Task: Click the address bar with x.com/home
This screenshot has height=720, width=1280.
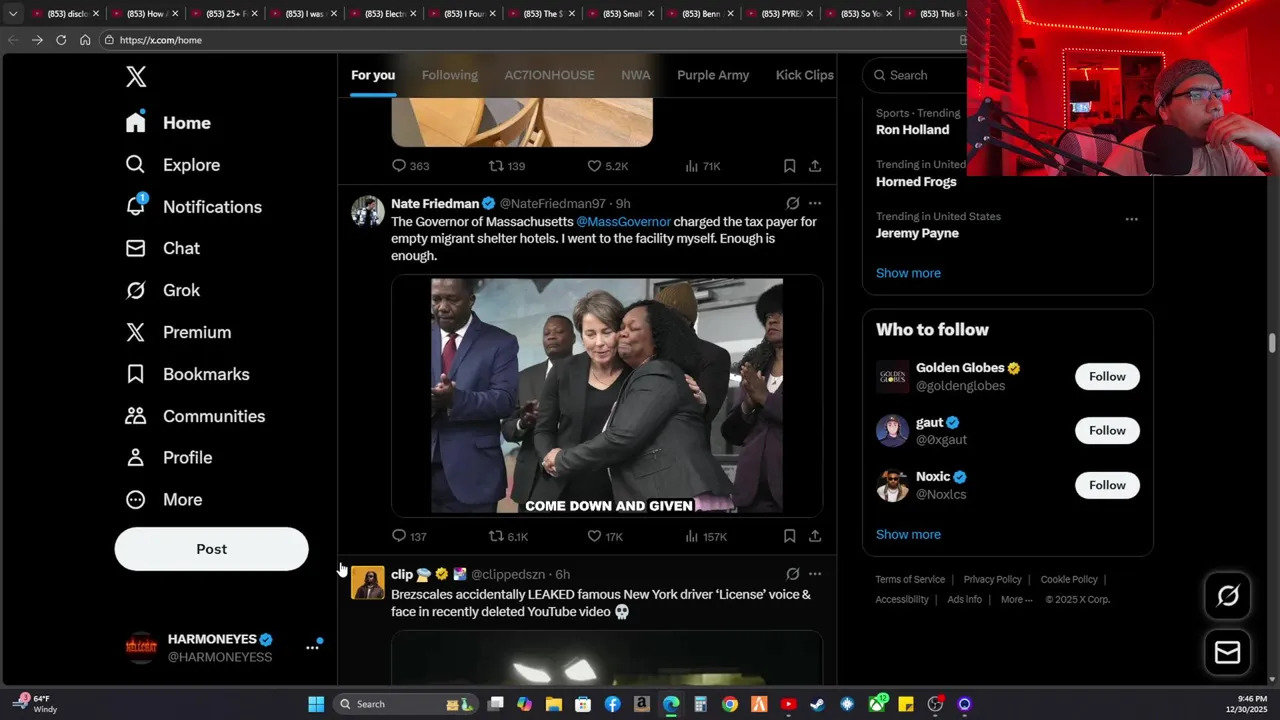Action: pyautogui.click(x=535, y=40)
